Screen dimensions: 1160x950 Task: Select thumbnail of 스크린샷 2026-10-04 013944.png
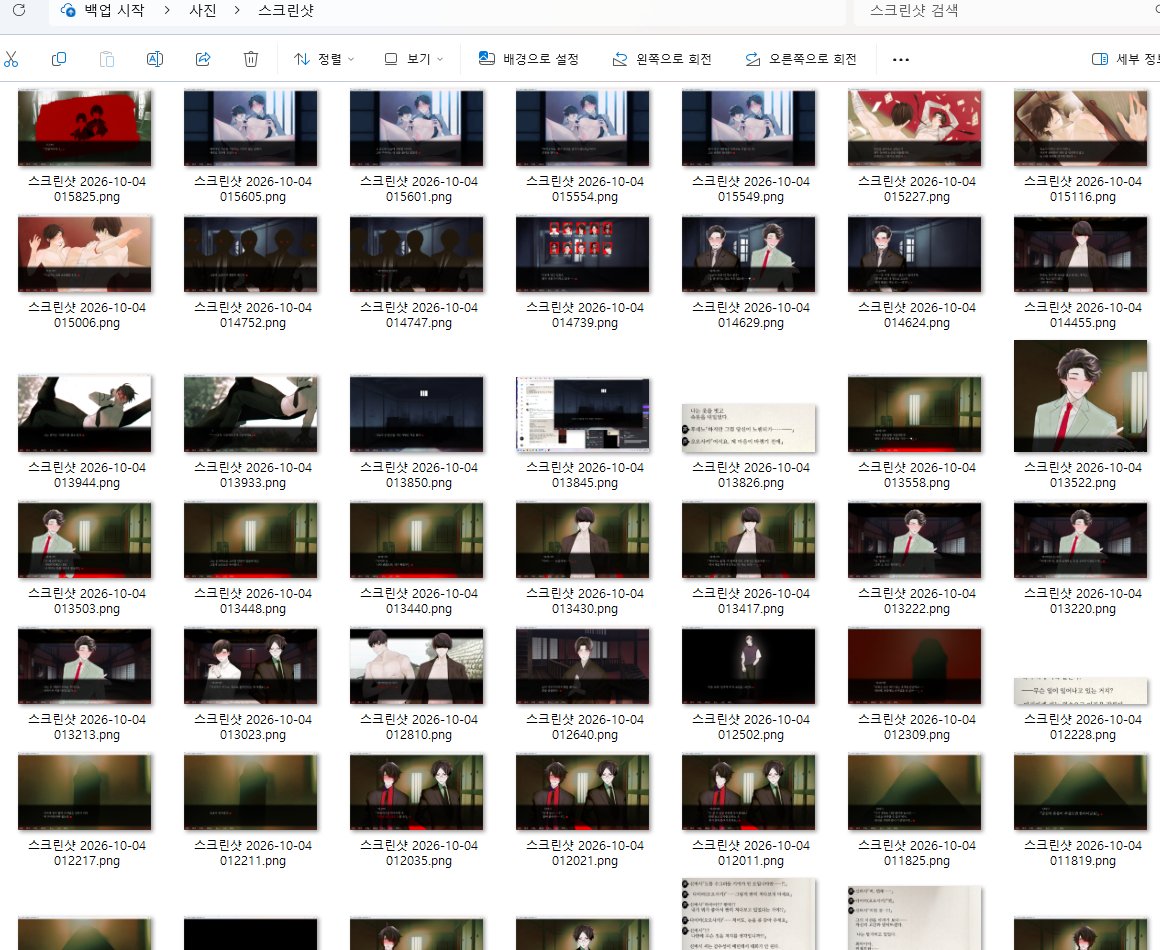[84, 414]
